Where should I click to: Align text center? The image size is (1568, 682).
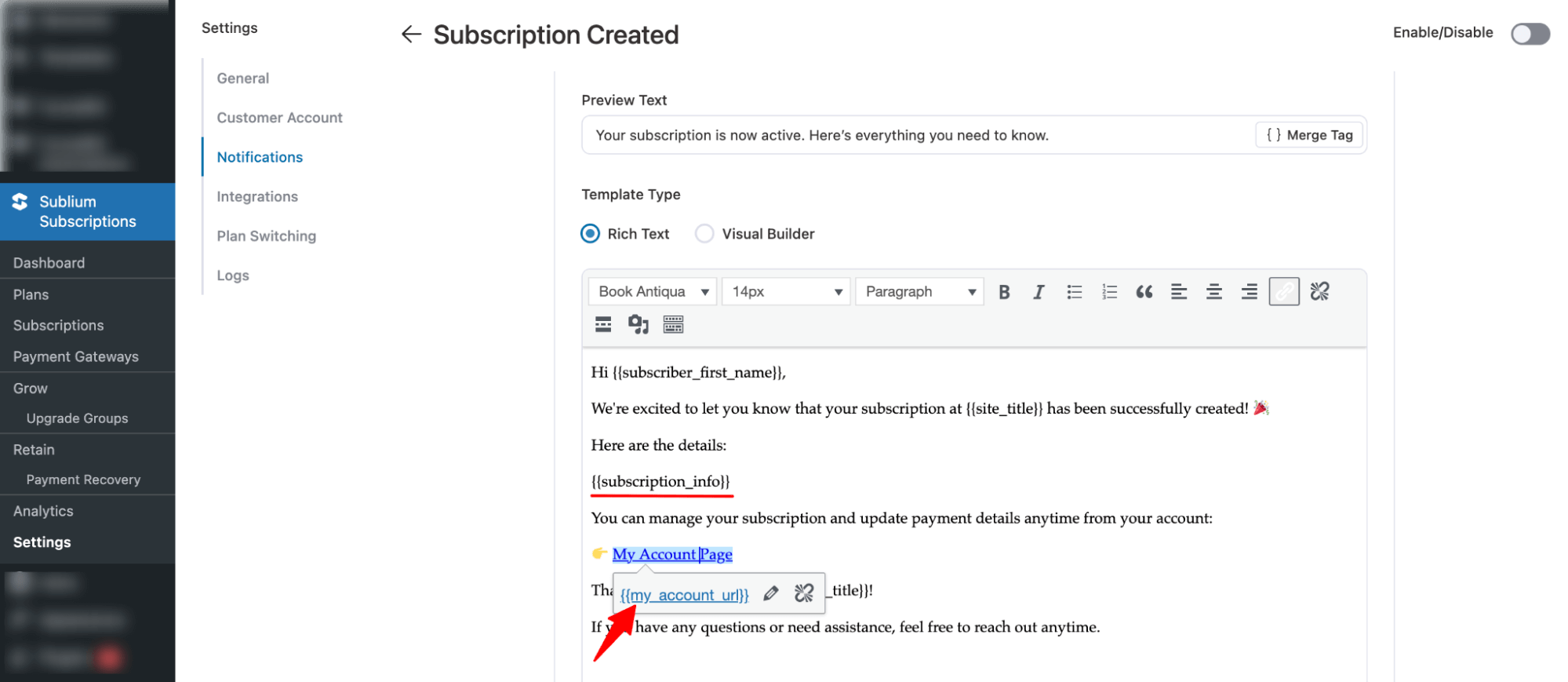(x=1214, y=292)
